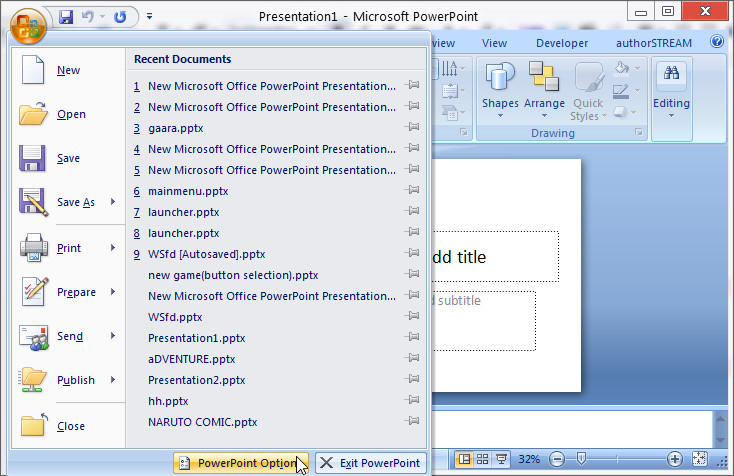Click the Zoom In plus button
Image resolution: width=734 pixels, height=476 pixels.
click(675, 459)
